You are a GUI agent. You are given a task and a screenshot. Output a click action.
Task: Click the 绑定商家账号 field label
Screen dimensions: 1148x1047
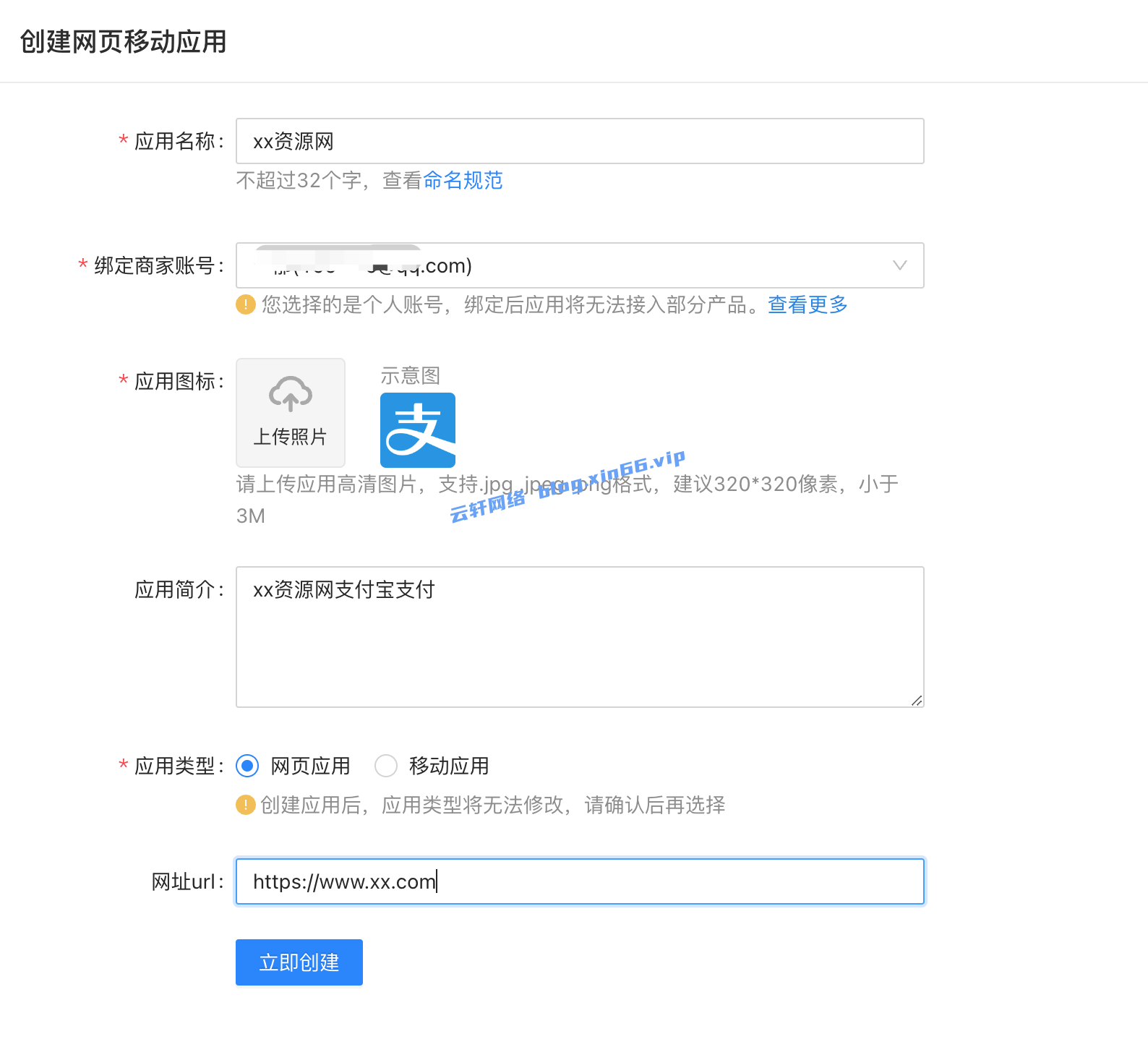click(x=159, y=265)
